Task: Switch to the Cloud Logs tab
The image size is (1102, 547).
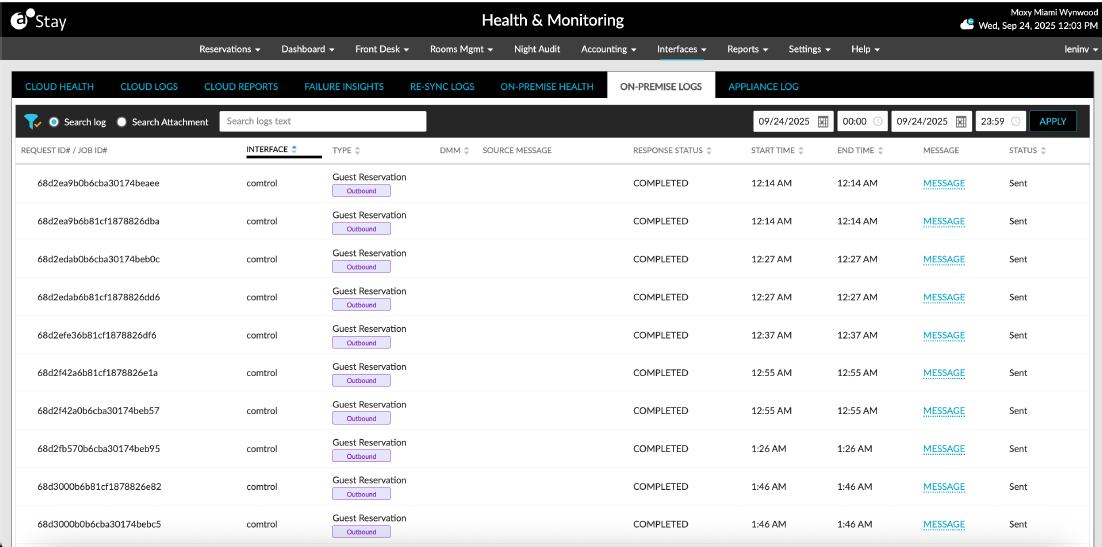Action: coord(149,87)
